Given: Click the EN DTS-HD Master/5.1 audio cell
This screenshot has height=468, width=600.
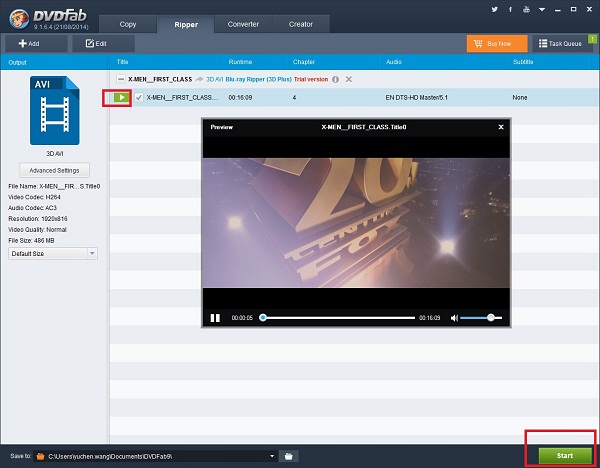Looking at the screenshot, I should click(x=416, y=98).
